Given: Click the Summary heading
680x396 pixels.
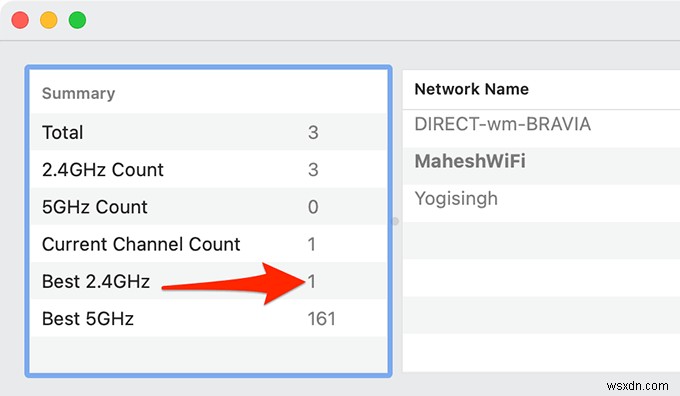Looking at the screenshot, I should (x=78, y=93).
